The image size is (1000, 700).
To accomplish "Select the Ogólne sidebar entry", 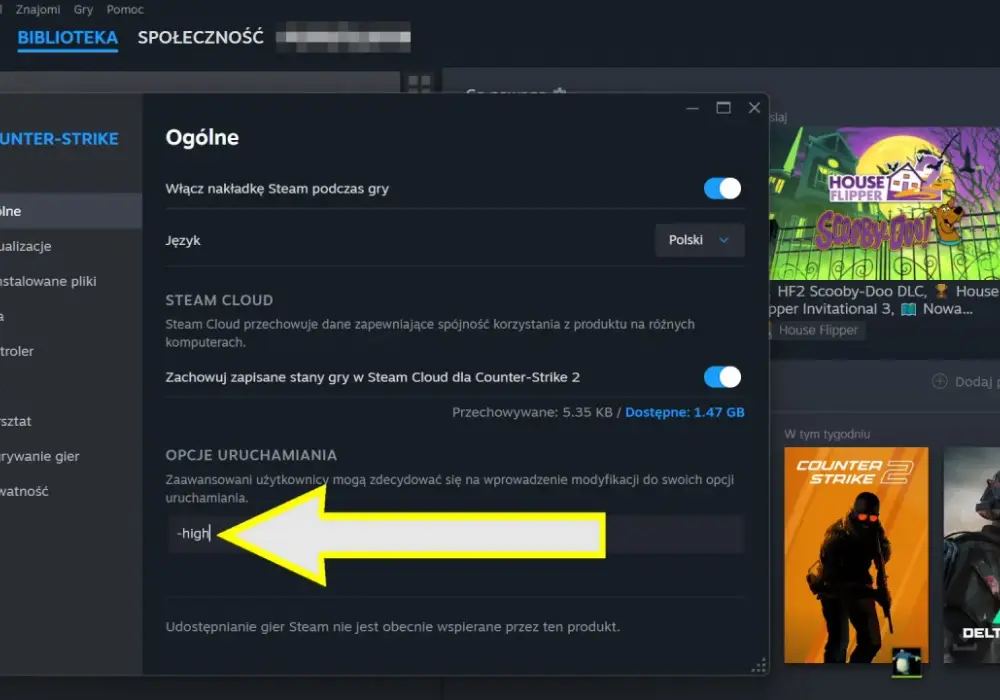I will point(71,211).
